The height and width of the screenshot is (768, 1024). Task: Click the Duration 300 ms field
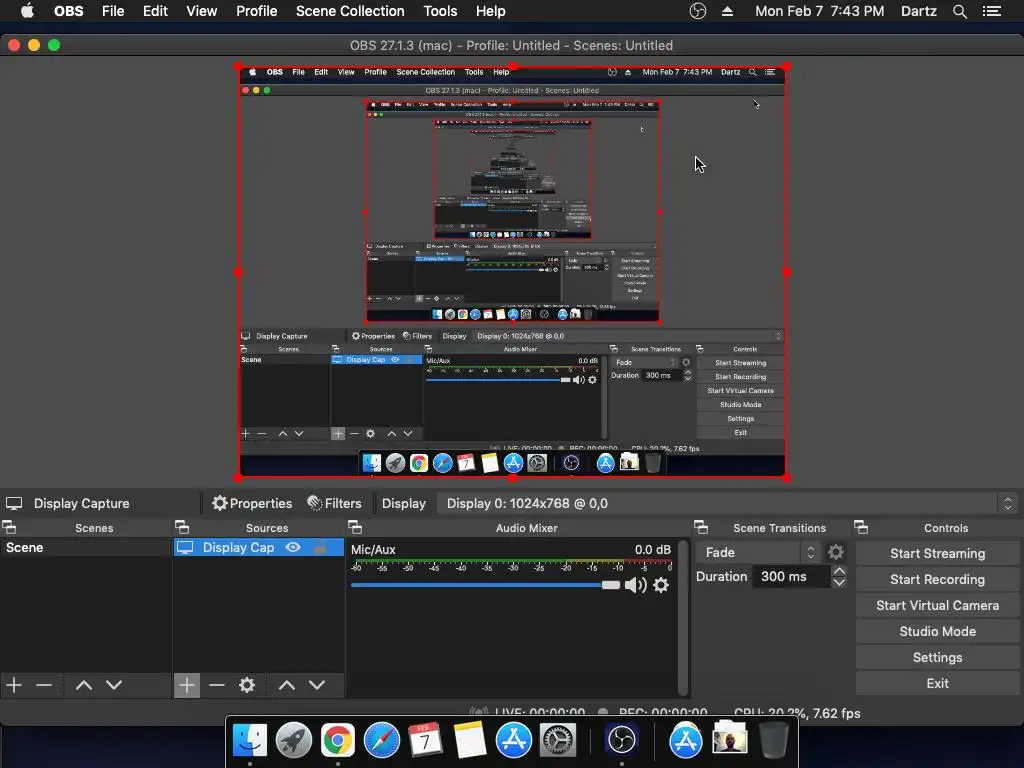click(x=791, y=577)
